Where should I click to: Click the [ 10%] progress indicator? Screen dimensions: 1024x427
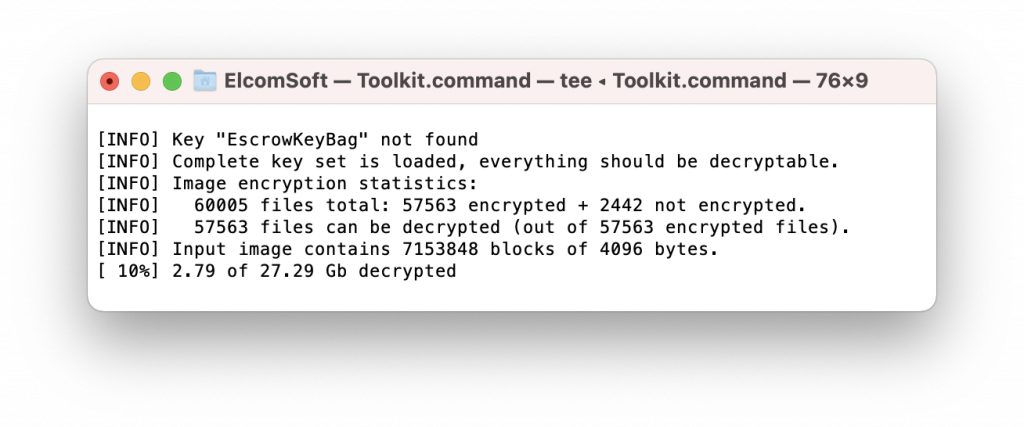tap(128, 271)
